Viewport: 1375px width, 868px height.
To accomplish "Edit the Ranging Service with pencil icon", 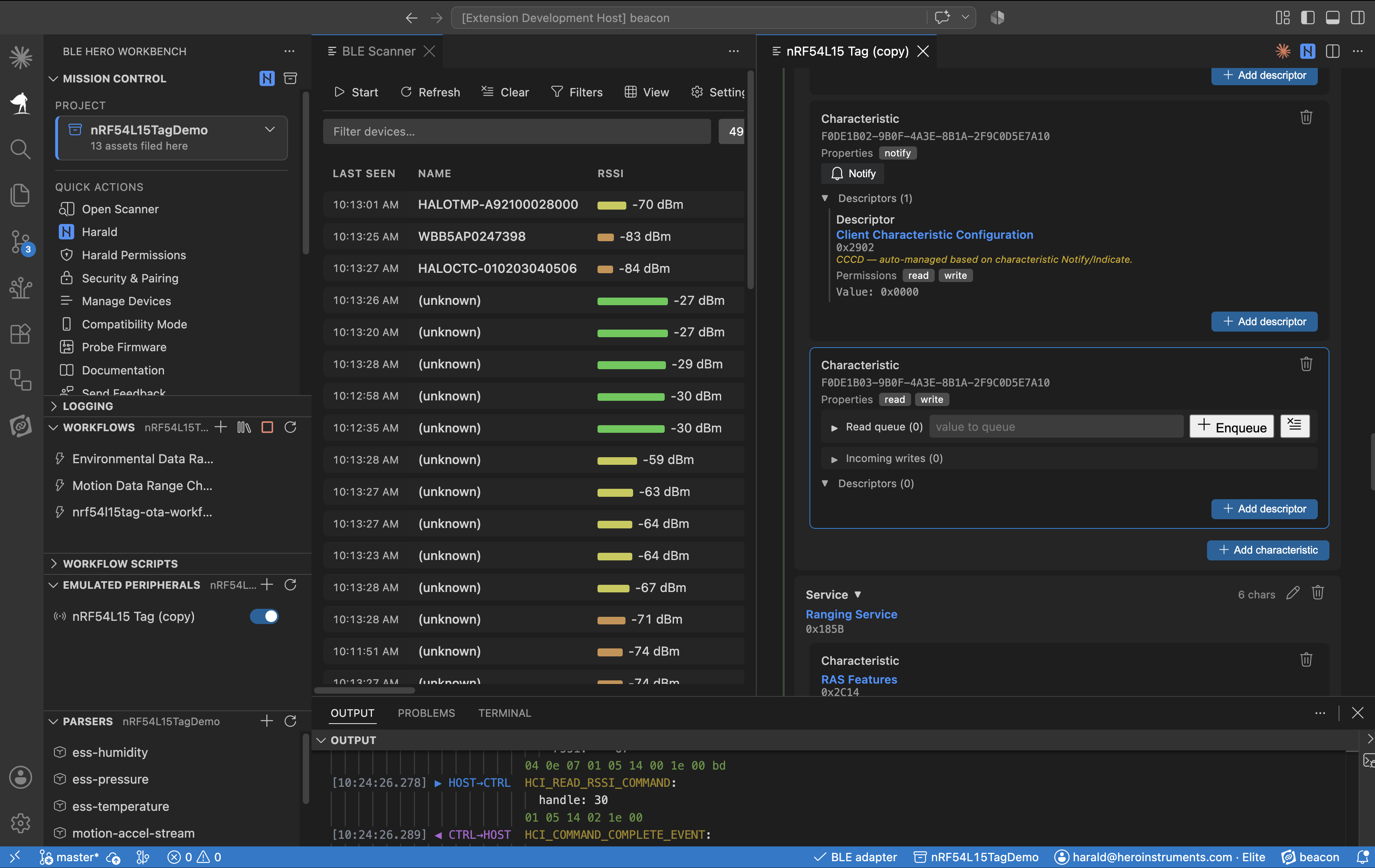I will (x=1293, y=593).
